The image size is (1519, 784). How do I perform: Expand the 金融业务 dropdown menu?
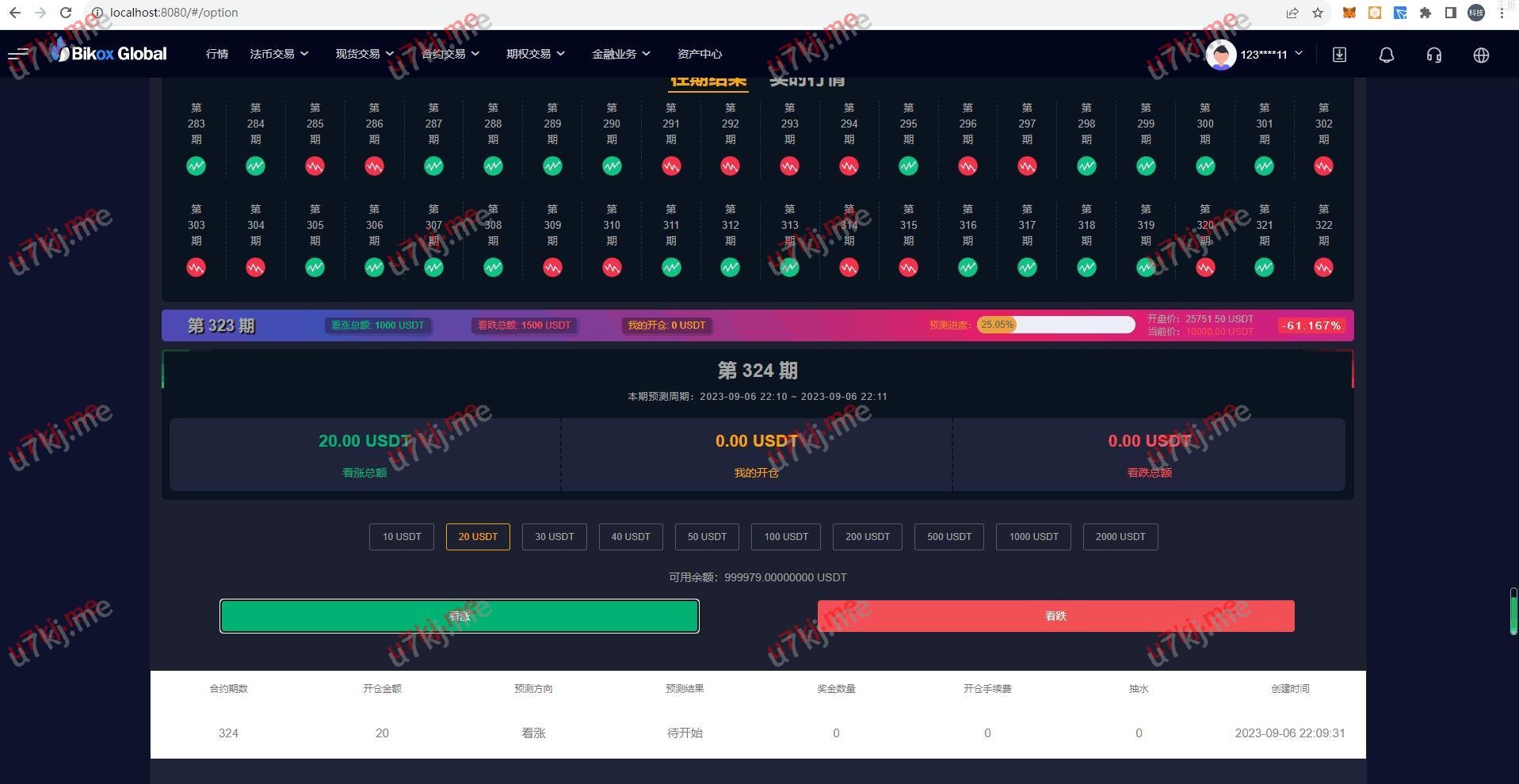[x=621, y=54]
